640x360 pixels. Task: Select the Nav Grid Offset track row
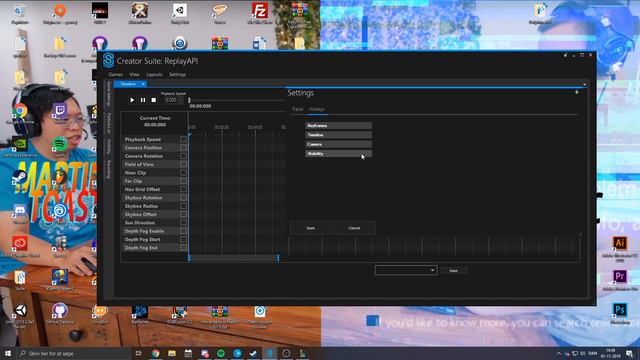coord(154,189)
